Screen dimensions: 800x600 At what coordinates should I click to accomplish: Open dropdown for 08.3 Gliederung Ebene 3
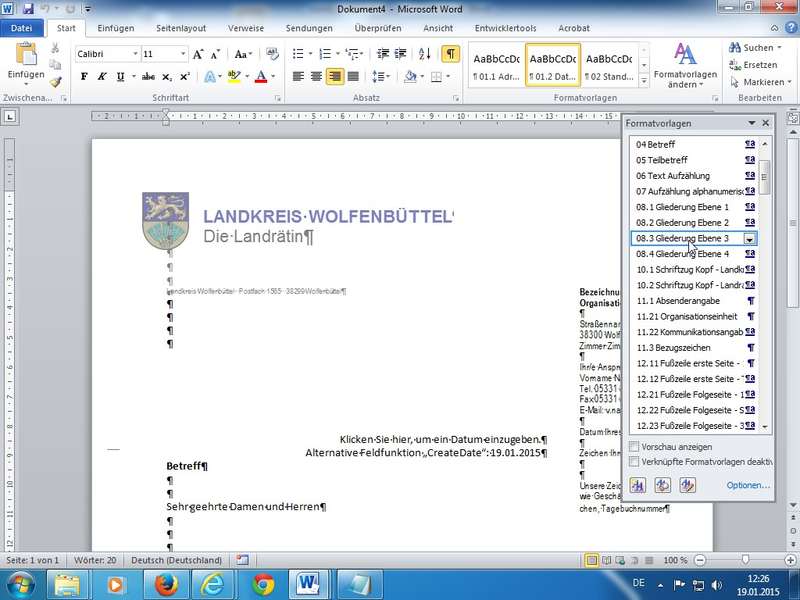click(x=749, y=239)
